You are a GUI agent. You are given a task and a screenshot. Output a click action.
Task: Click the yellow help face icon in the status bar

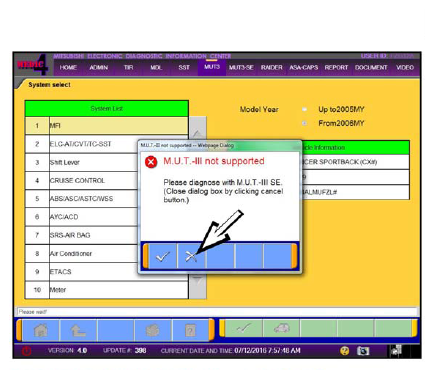tap(345, 351)
